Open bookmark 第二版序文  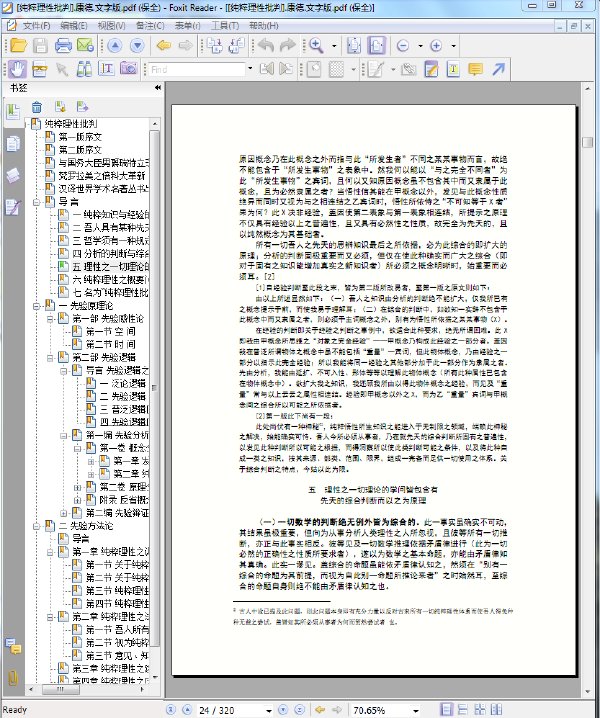point(80,150)
